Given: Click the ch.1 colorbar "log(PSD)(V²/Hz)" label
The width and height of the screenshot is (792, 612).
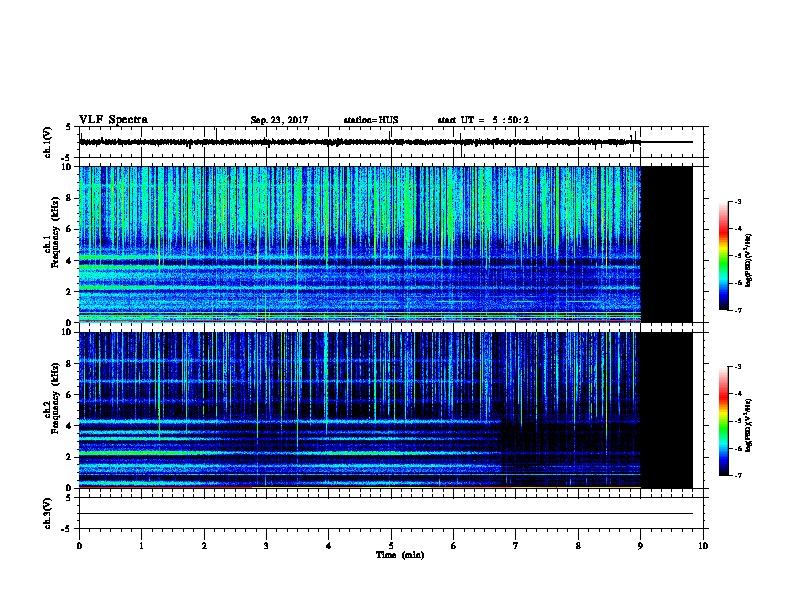Looking at the screenshot, I should pyautogui.click(x=748, y=261).
